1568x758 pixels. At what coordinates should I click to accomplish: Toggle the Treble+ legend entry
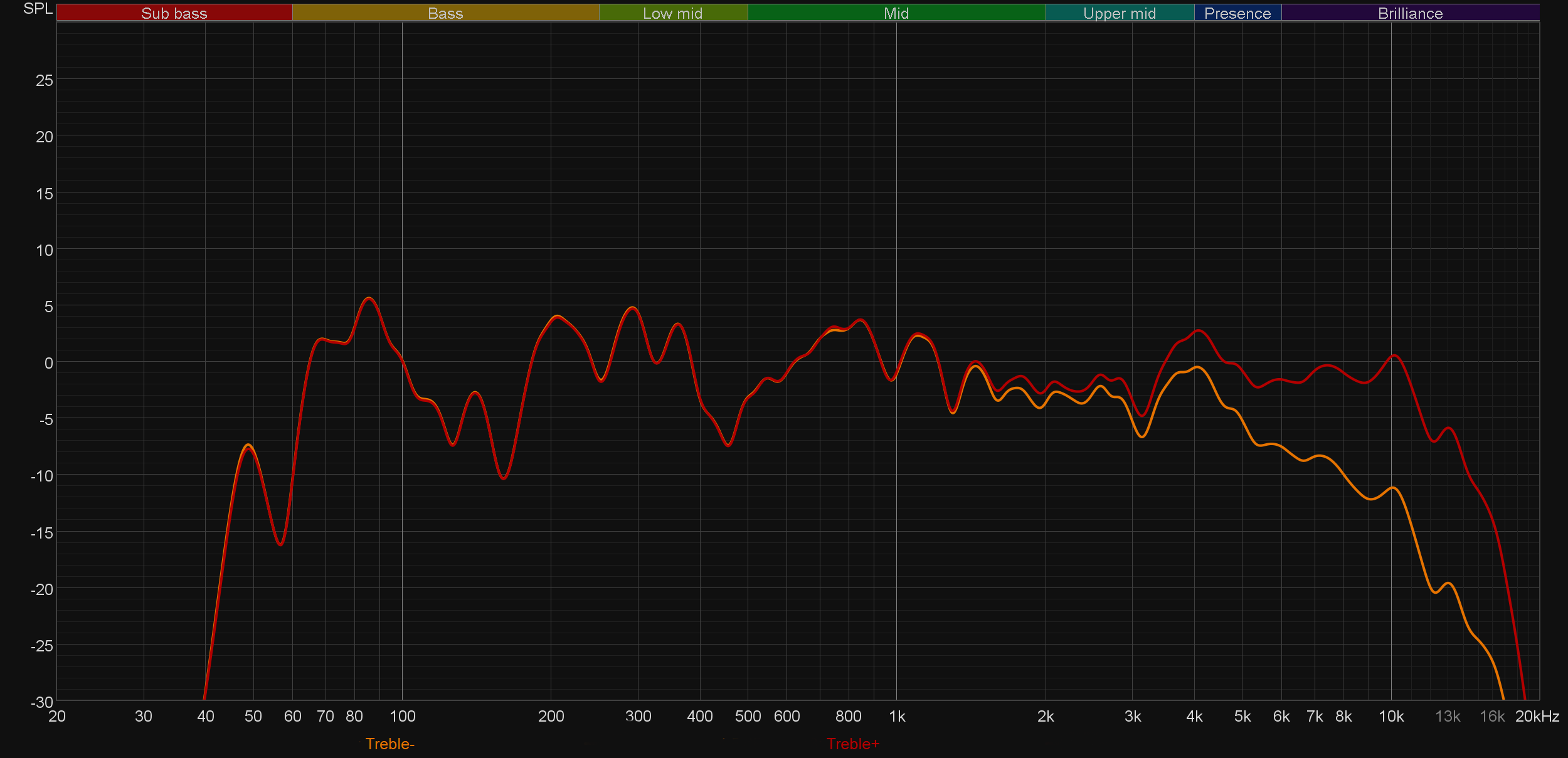852,744
